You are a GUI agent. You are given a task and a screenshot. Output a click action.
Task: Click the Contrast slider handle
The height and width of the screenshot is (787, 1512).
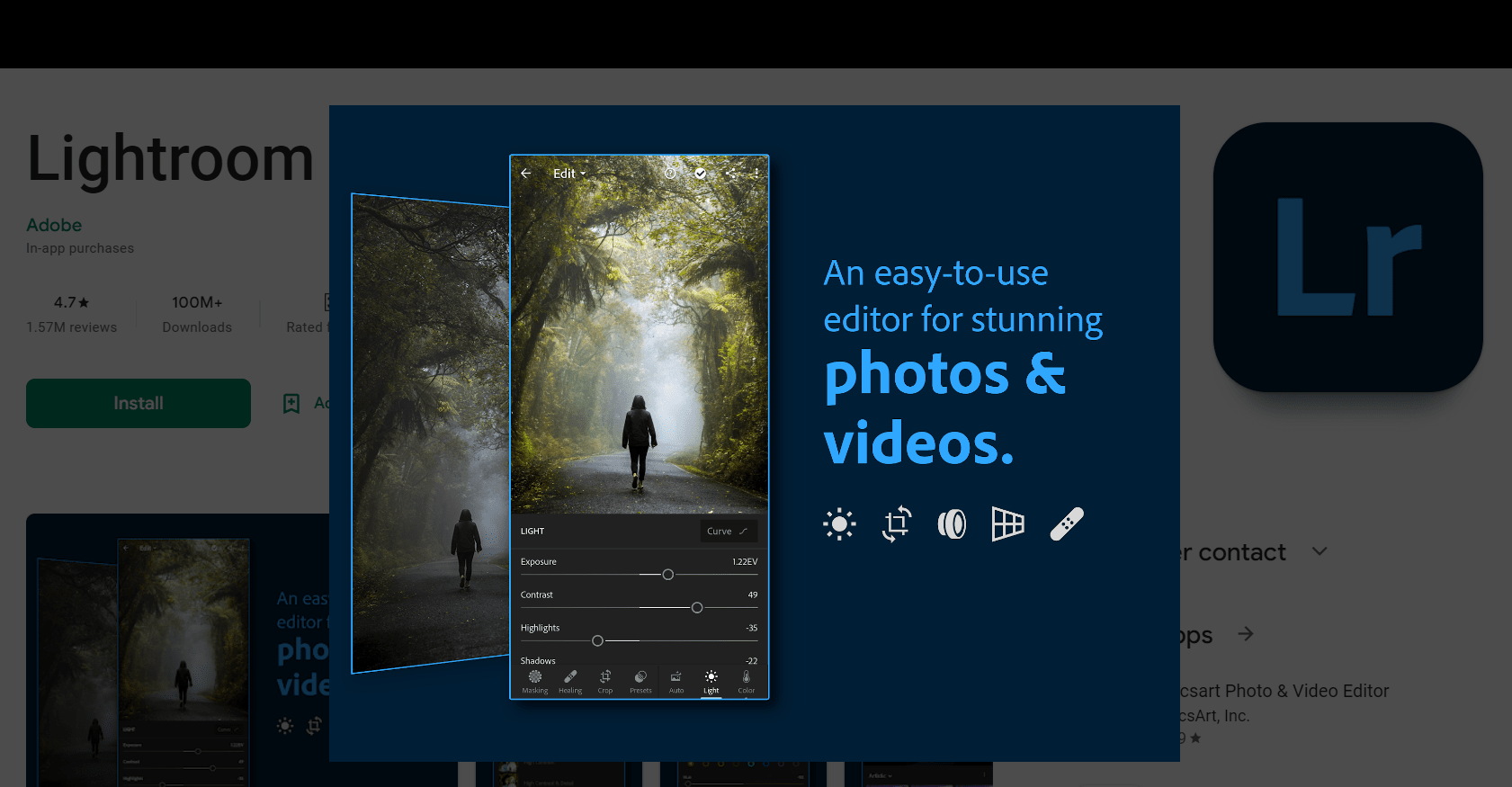click(x=697, y=608)
